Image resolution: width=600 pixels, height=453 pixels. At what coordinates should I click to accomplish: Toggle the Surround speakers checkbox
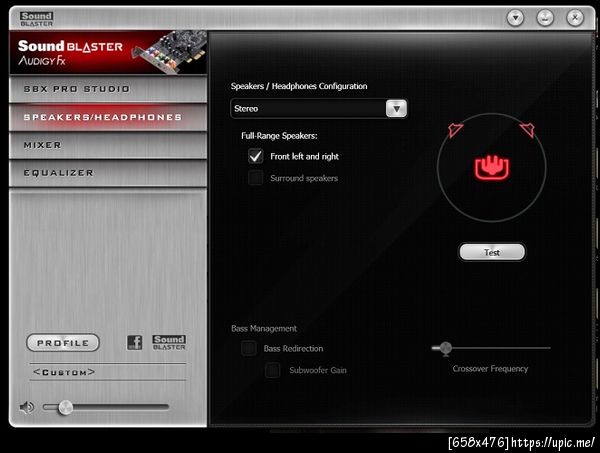pos(256,178)
